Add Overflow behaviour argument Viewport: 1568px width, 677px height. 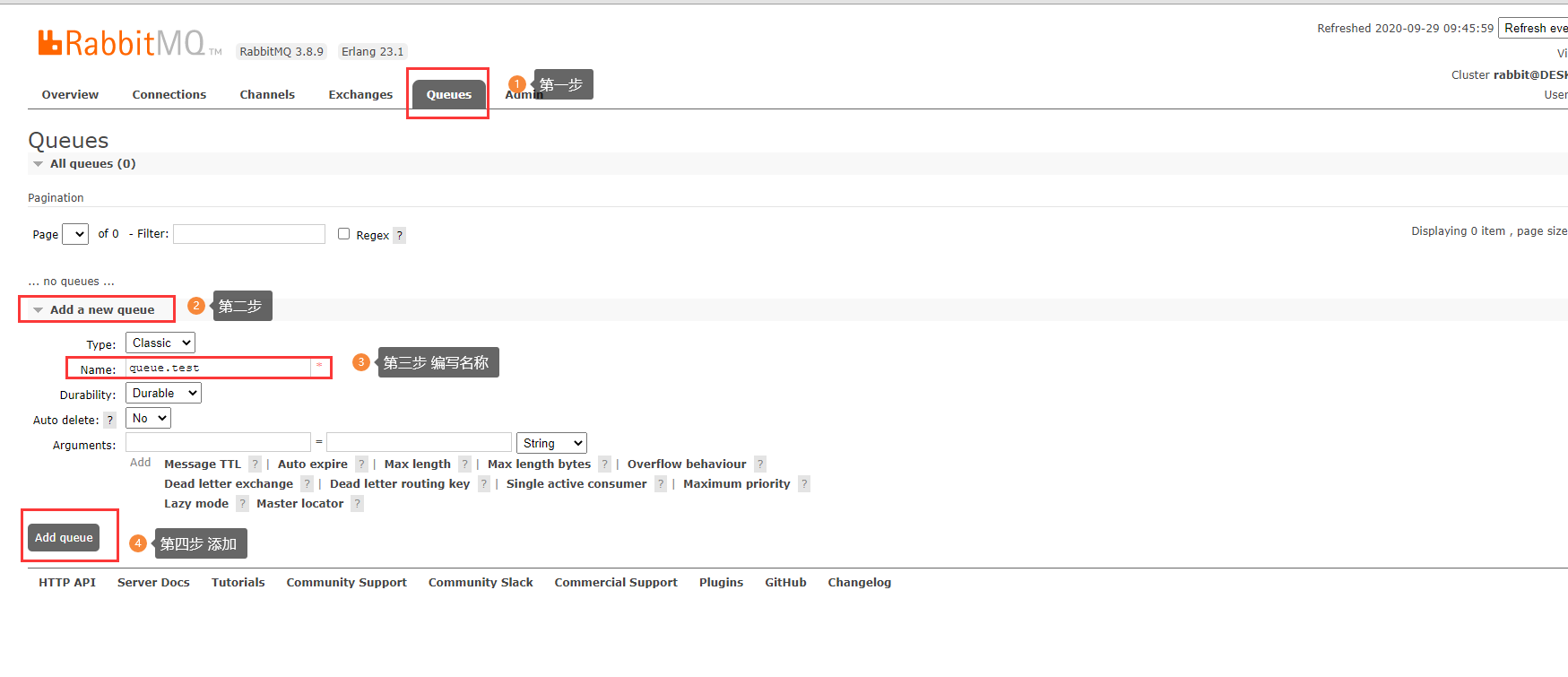(x=687, y=464)
